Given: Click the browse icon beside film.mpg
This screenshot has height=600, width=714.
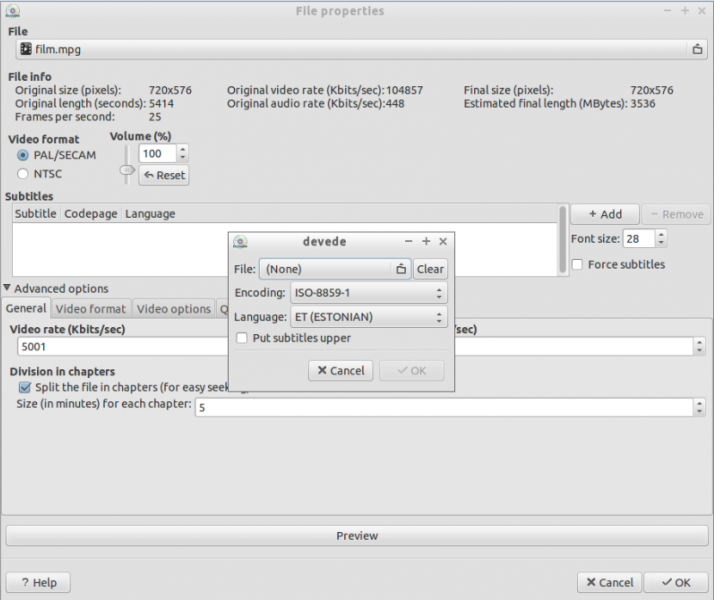Looking at the screenshot, I should click(697, 49).
